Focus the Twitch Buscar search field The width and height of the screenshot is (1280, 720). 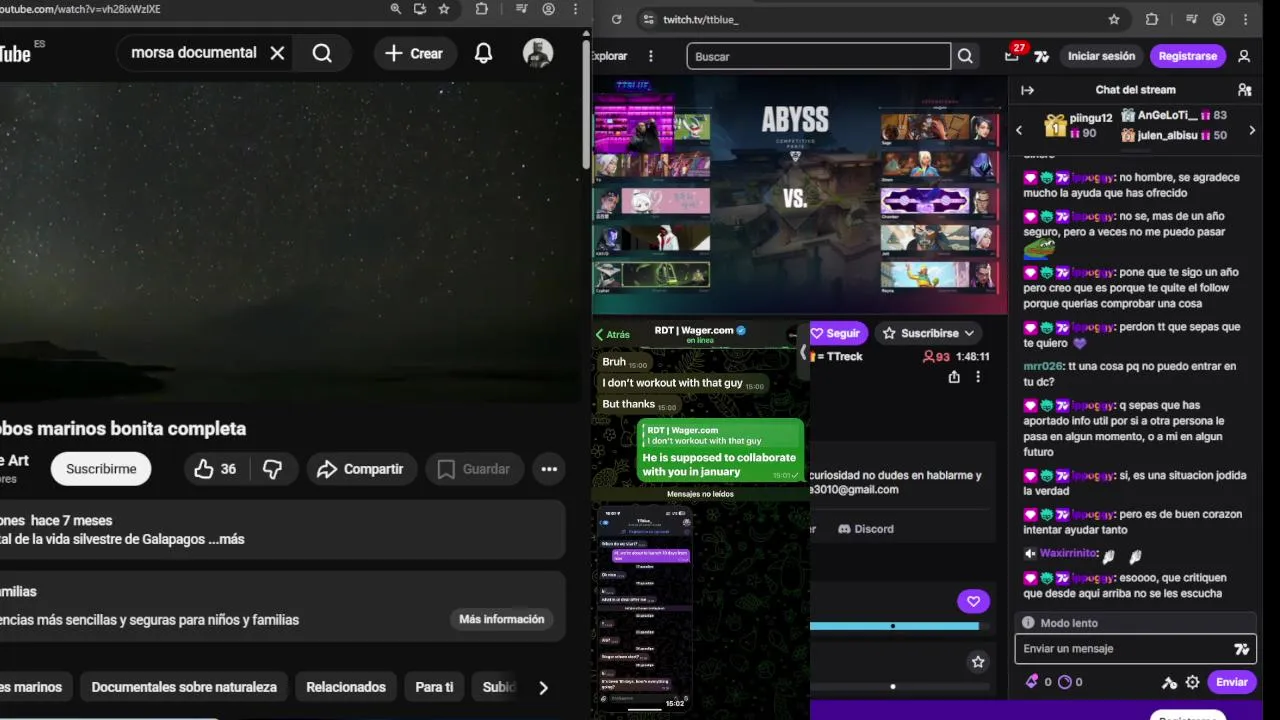coord(818,56)
